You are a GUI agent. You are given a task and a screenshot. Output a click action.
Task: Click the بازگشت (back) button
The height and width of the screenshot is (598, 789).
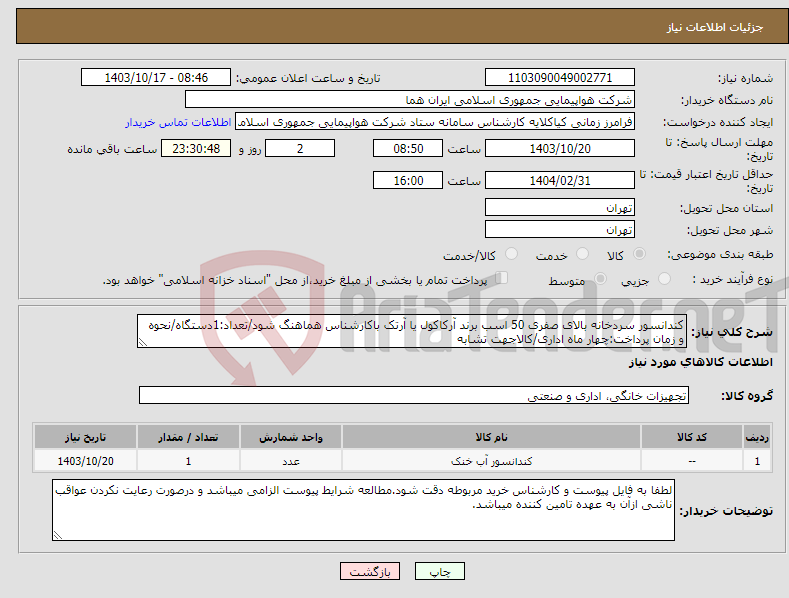click(x=370, y=571)
